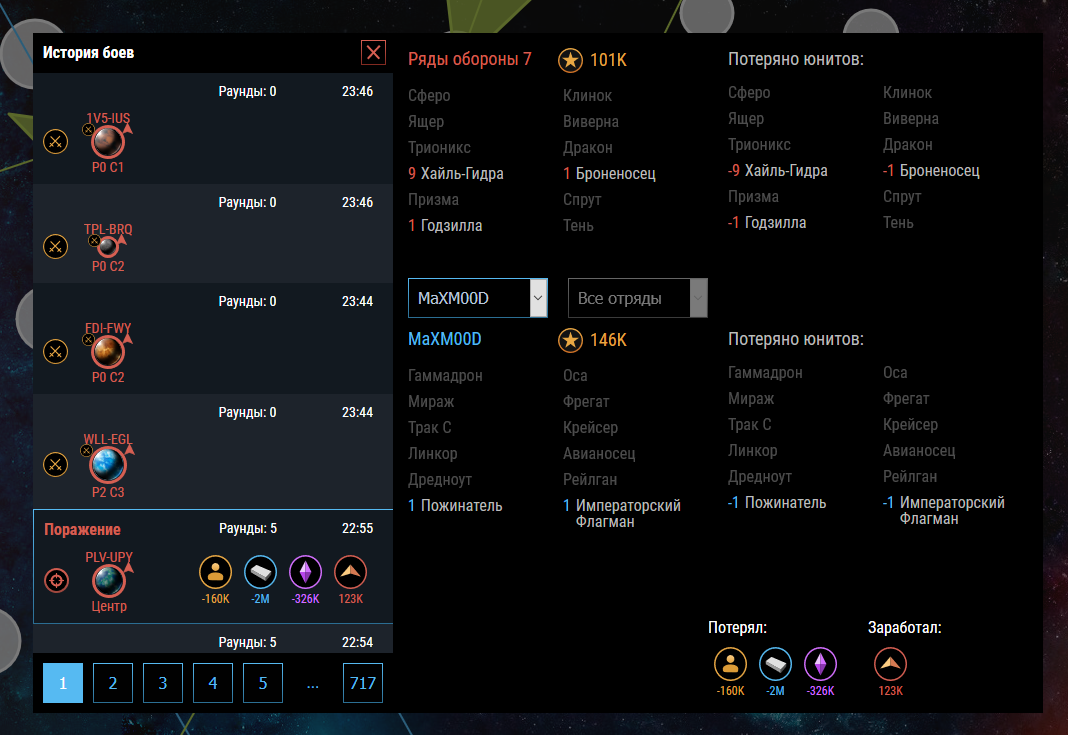Go to page 2 of battle history
Viewport: 1068px width, 735px height.
pos(113,683)
